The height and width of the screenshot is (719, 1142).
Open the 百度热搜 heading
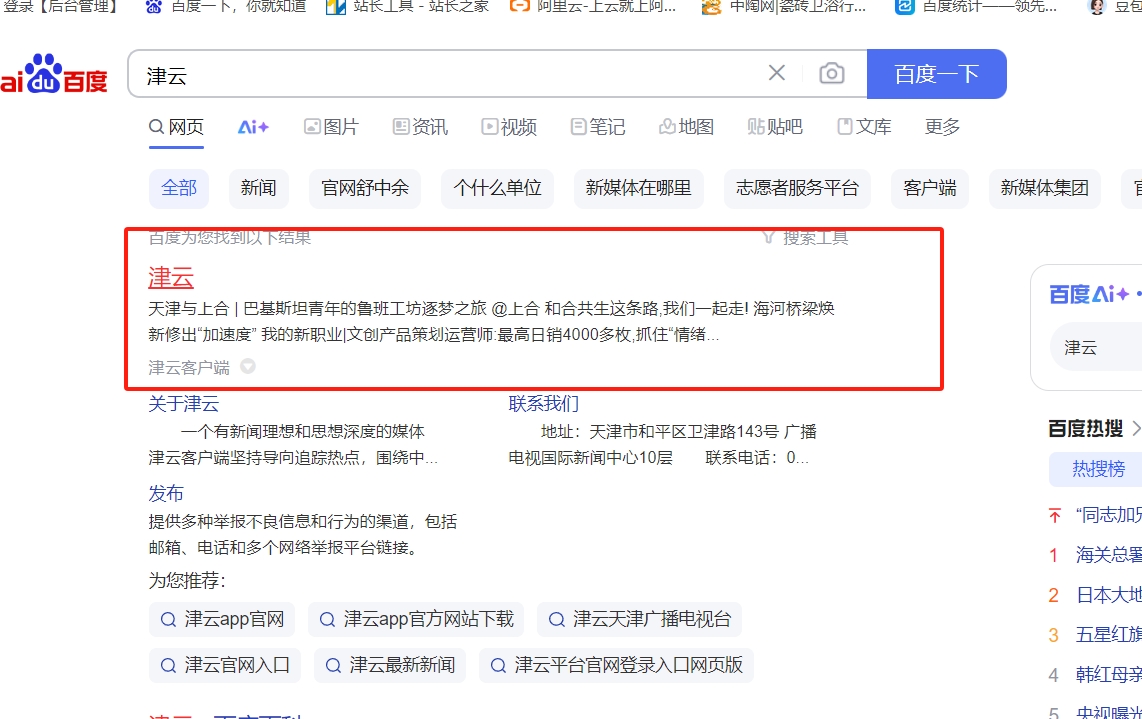click(x=1086, y=428)
